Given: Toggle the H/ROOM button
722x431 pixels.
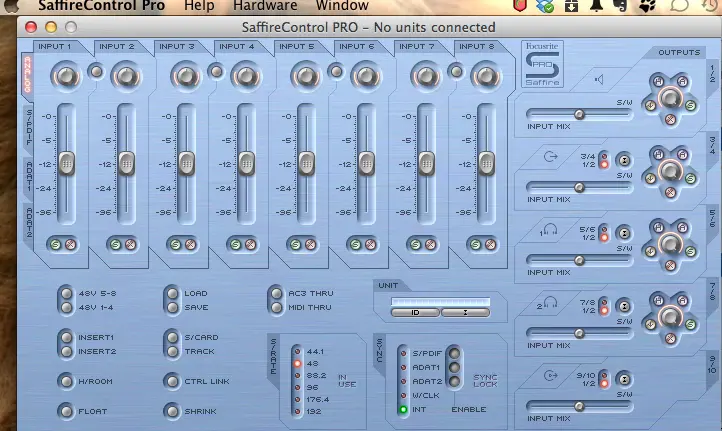Looking at the screenshot, I should point(67,381).
